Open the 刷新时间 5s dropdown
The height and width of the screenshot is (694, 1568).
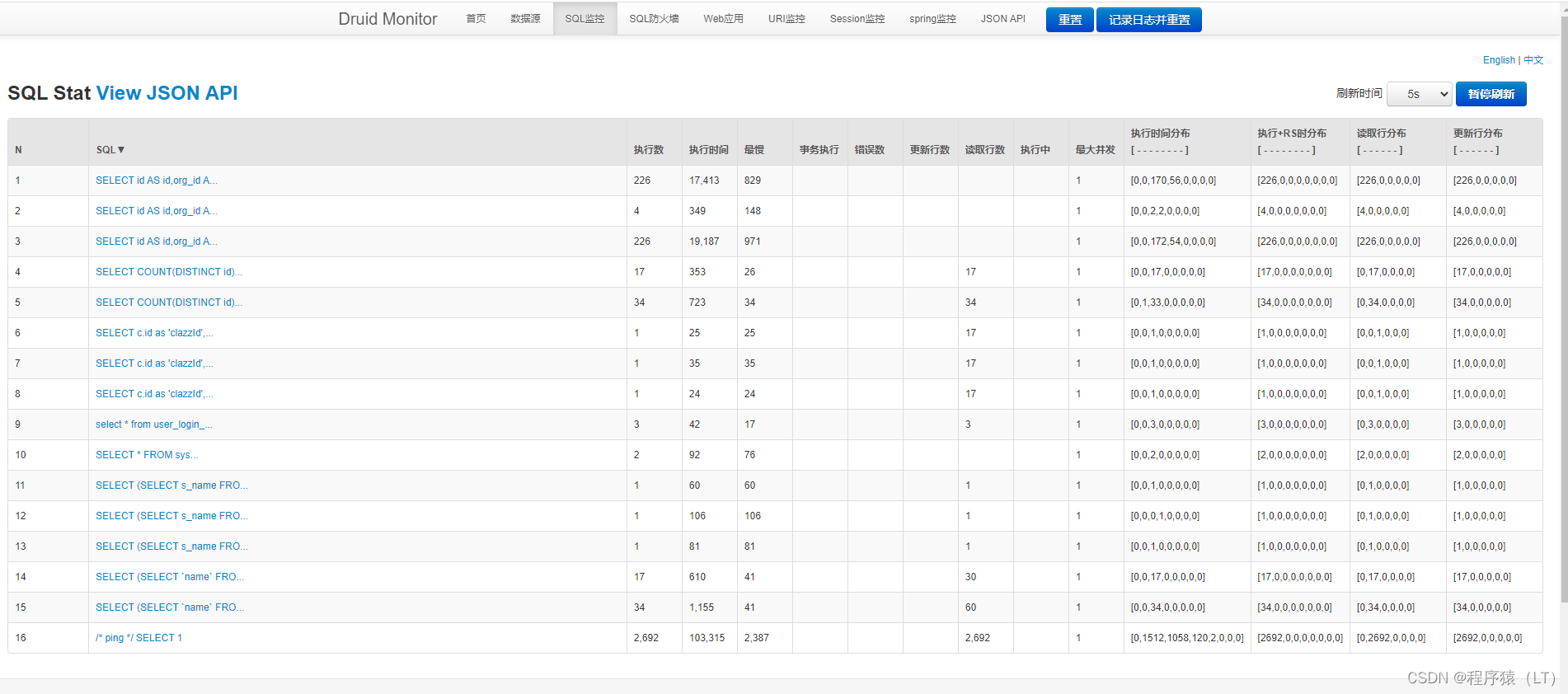coord(1419,94)
